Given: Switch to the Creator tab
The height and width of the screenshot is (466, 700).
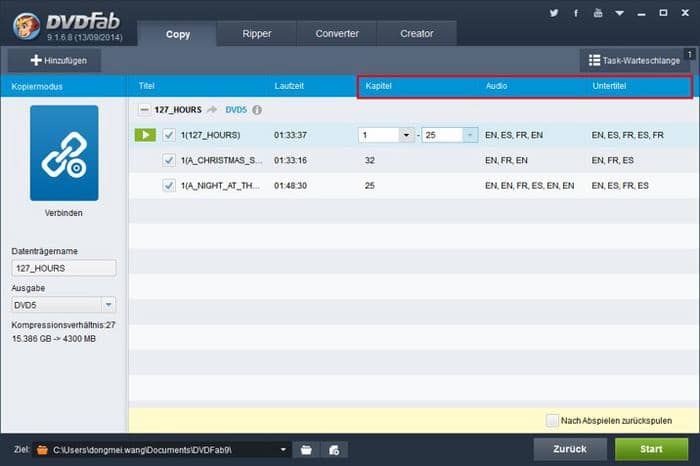Looking at the screenshot, I should click(x=417, y=33).
